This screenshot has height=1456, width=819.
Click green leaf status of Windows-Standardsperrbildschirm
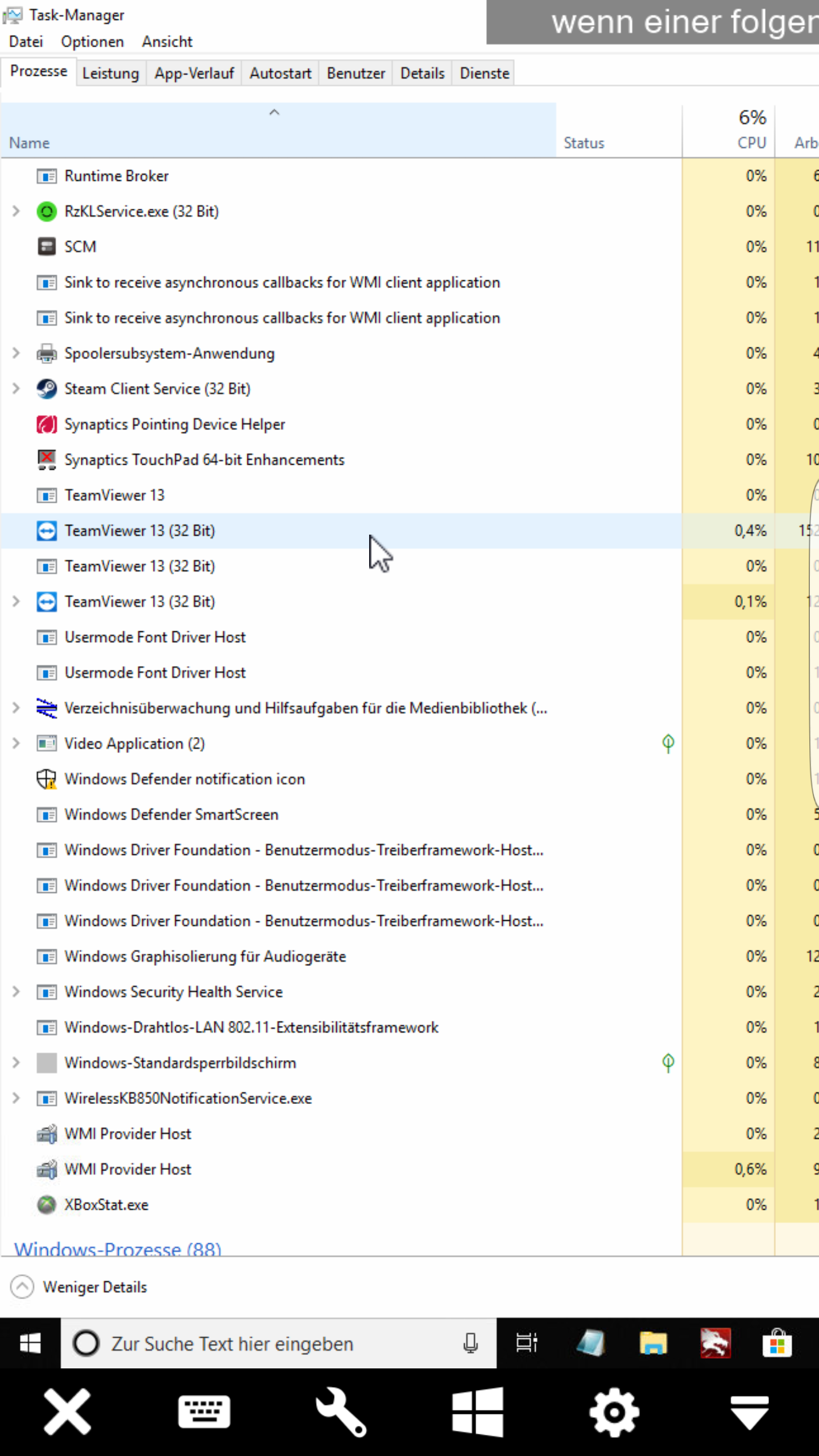(x=668, y=1062)
